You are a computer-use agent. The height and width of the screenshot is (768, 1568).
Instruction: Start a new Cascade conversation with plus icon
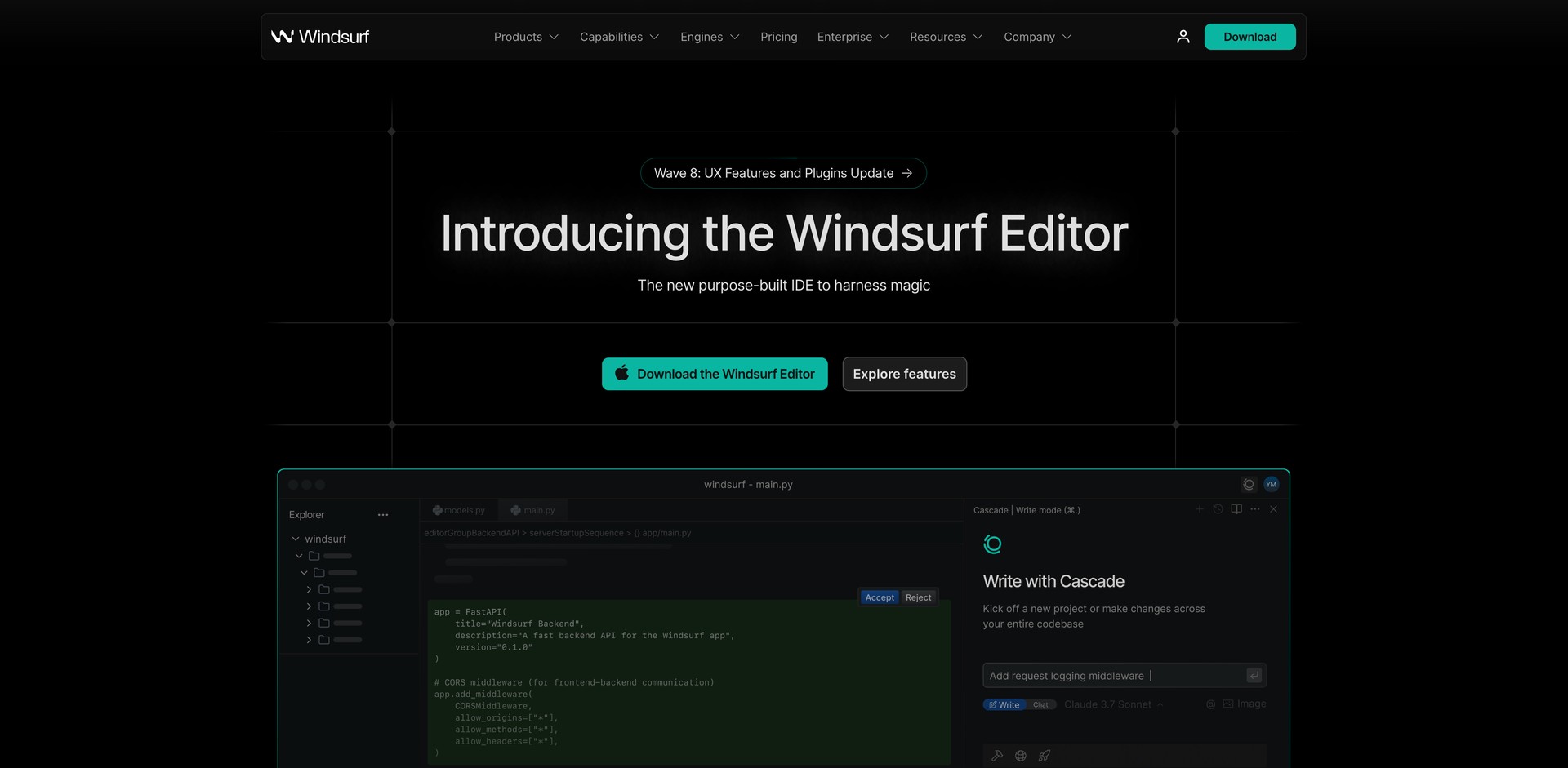coord(1200,509)
